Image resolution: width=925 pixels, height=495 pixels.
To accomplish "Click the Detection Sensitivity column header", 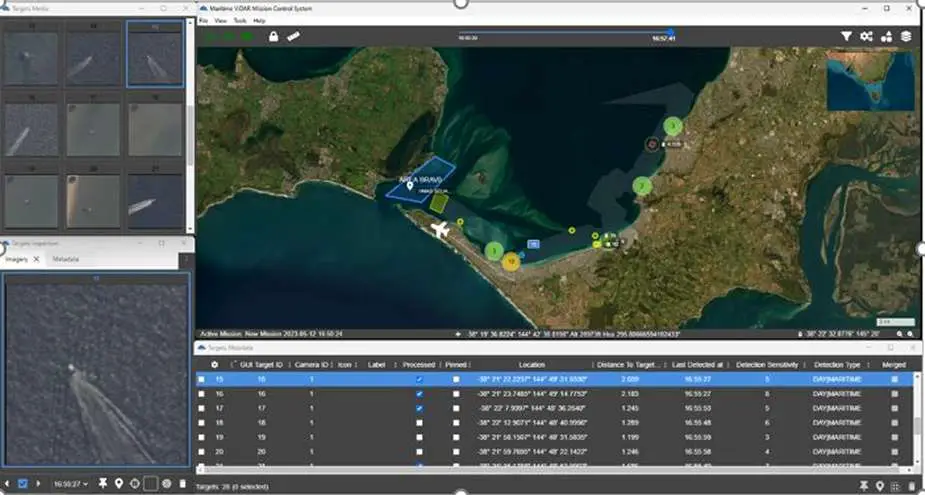I will coord(766,365).
